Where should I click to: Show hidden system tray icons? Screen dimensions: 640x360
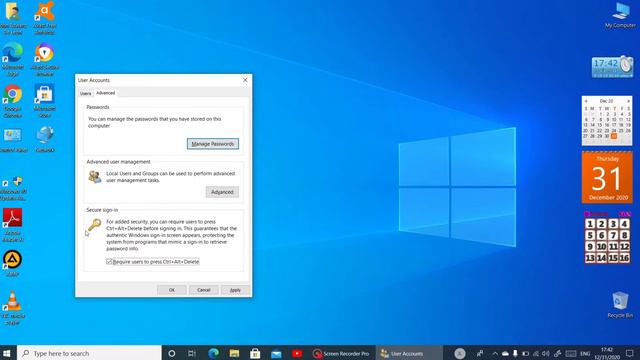point(495,353)
